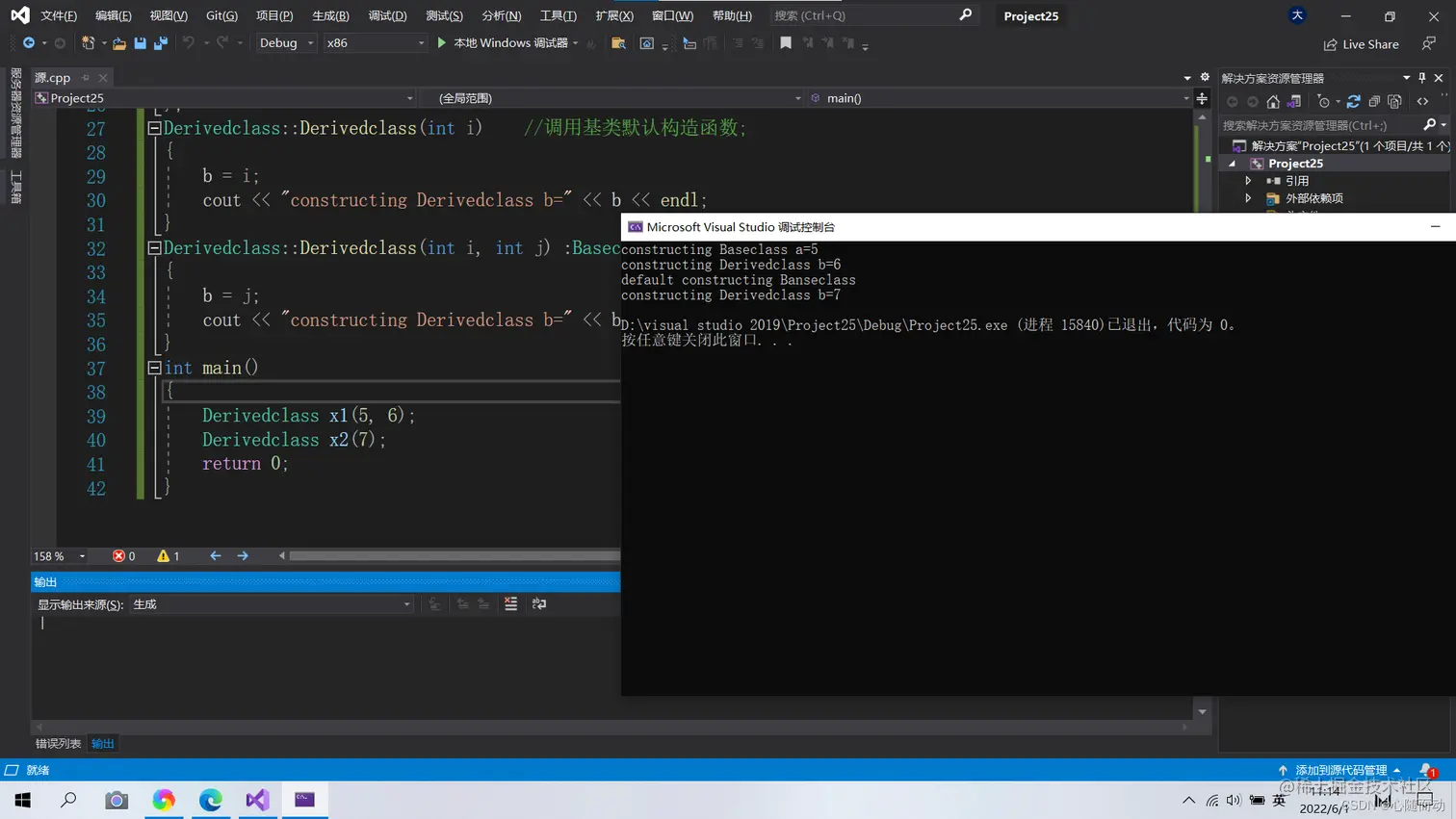The image size is (1456, 819).
Task: Click the error count indicator showing 0
Action: [123, 556]
